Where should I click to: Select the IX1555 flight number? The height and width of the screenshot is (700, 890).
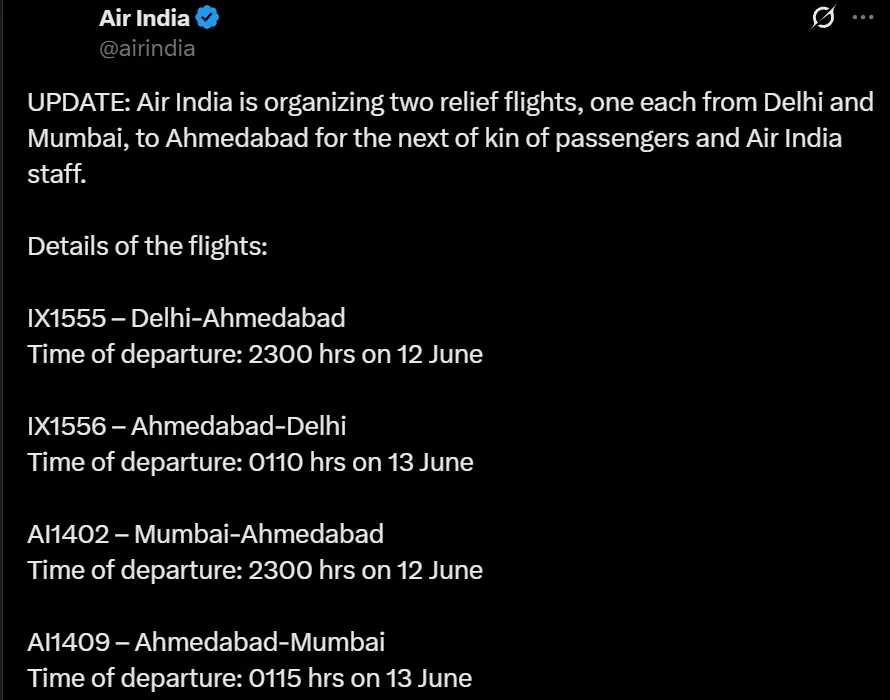(66, 318)
